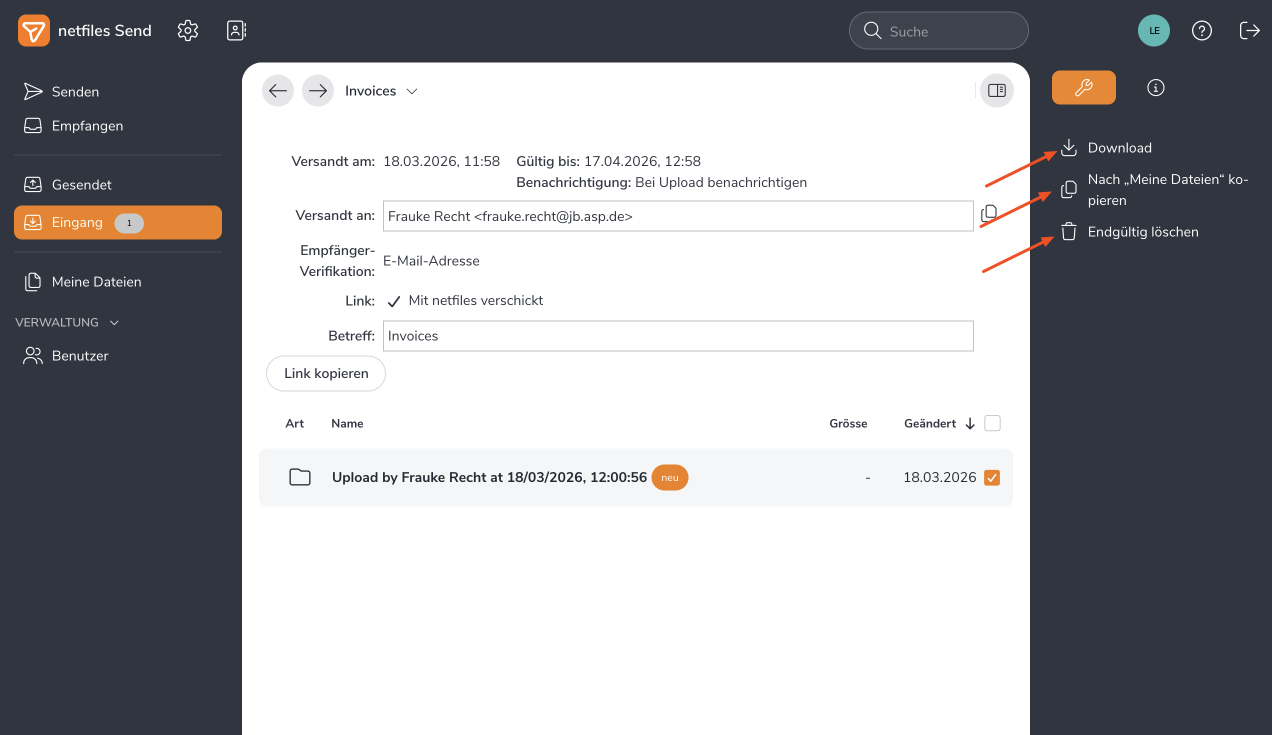Navigate back with the left arrow

pos(278,91)
